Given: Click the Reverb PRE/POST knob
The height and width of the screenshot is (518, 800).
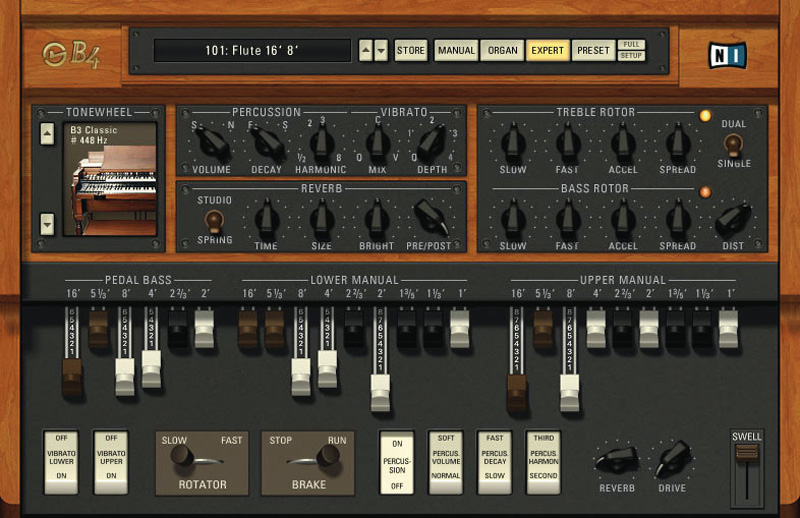Looking at the screenshot, I should pyautogui.click(x=432, y=218).
